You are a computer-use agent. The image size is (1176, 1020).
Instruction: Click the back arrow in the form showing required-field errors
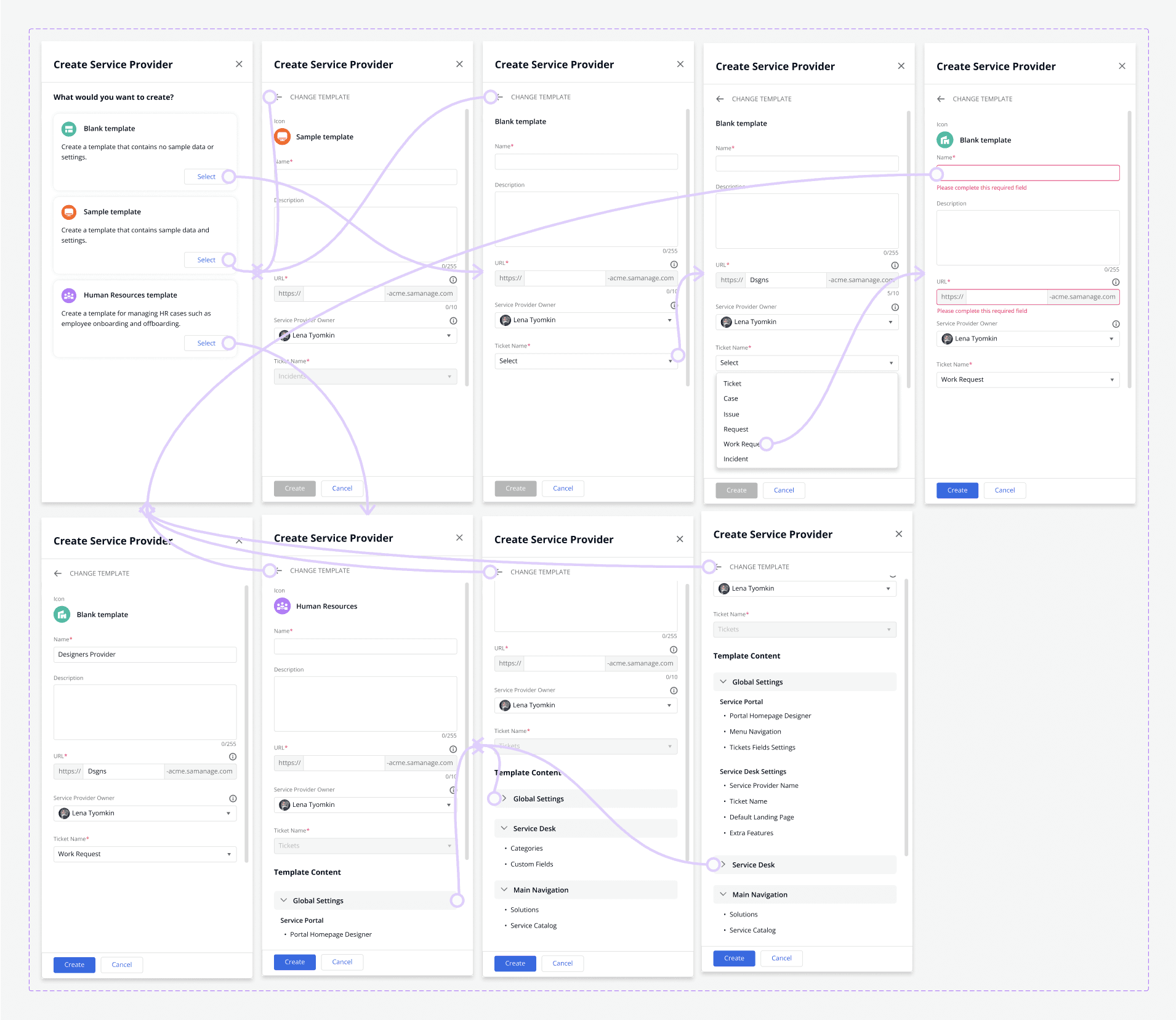click(x=941, y=99)
